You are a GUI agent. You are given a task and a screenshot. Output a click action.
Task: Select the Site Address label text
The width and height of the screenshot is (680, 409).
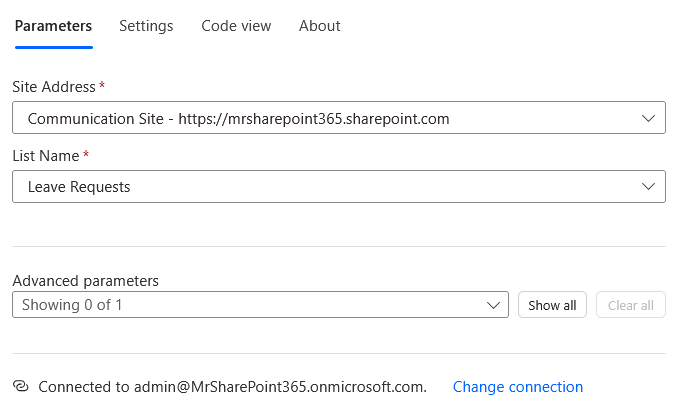pyautogui.click(x=54, y=87)
